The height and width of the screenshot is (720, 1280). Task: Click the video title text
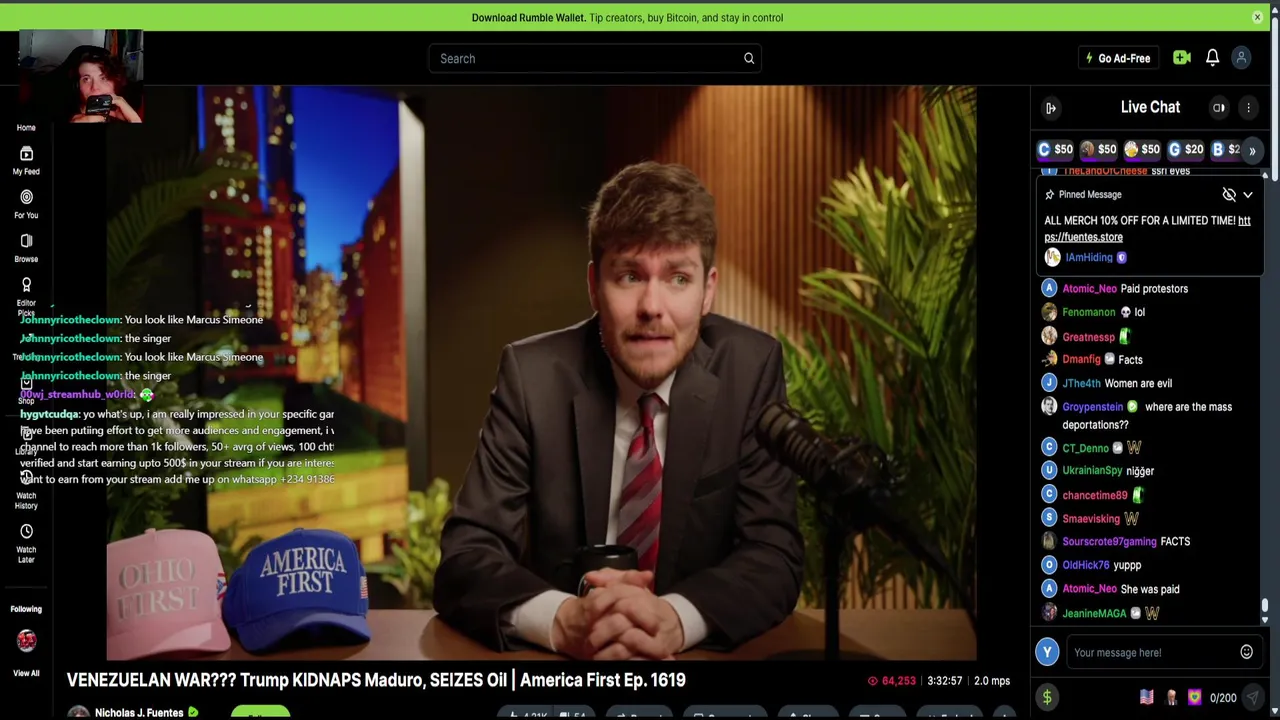[x=376, y=680]
